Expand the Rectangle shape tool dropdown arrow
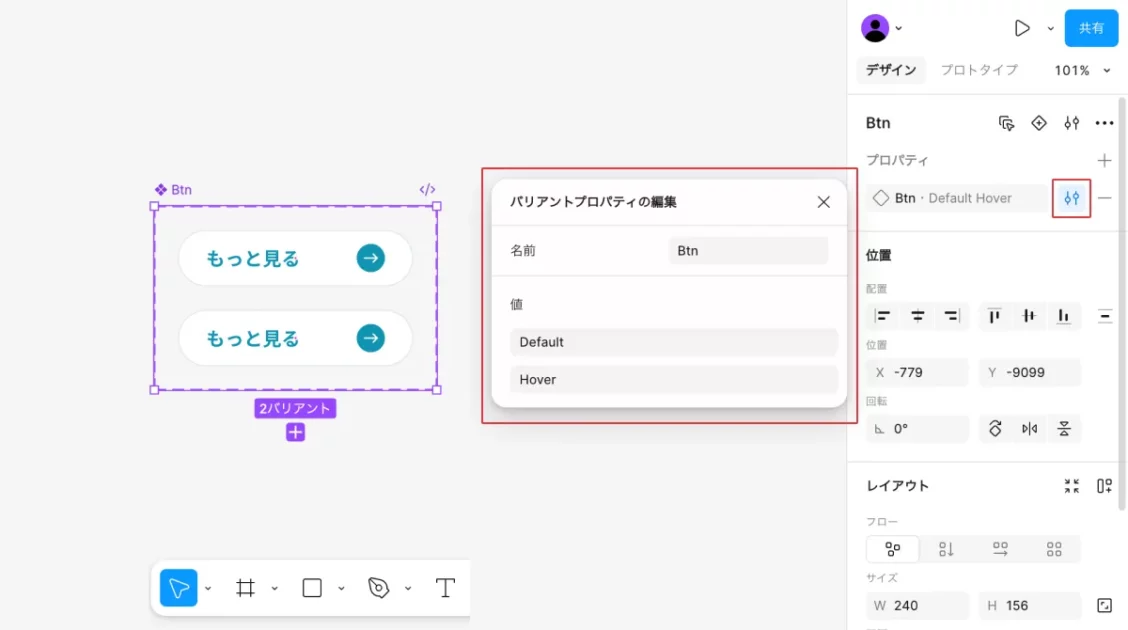Screen dimensions: 1128x630 pyautogui.click(x=341, y=588)
